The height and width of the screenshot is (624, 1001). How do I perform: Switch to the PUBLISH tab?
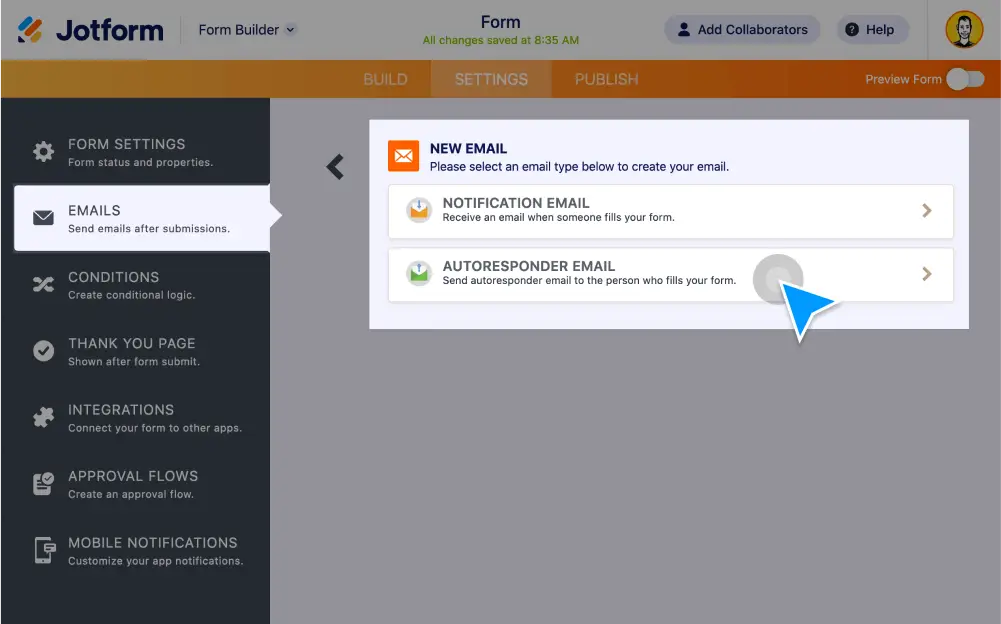tap(606, 79)
